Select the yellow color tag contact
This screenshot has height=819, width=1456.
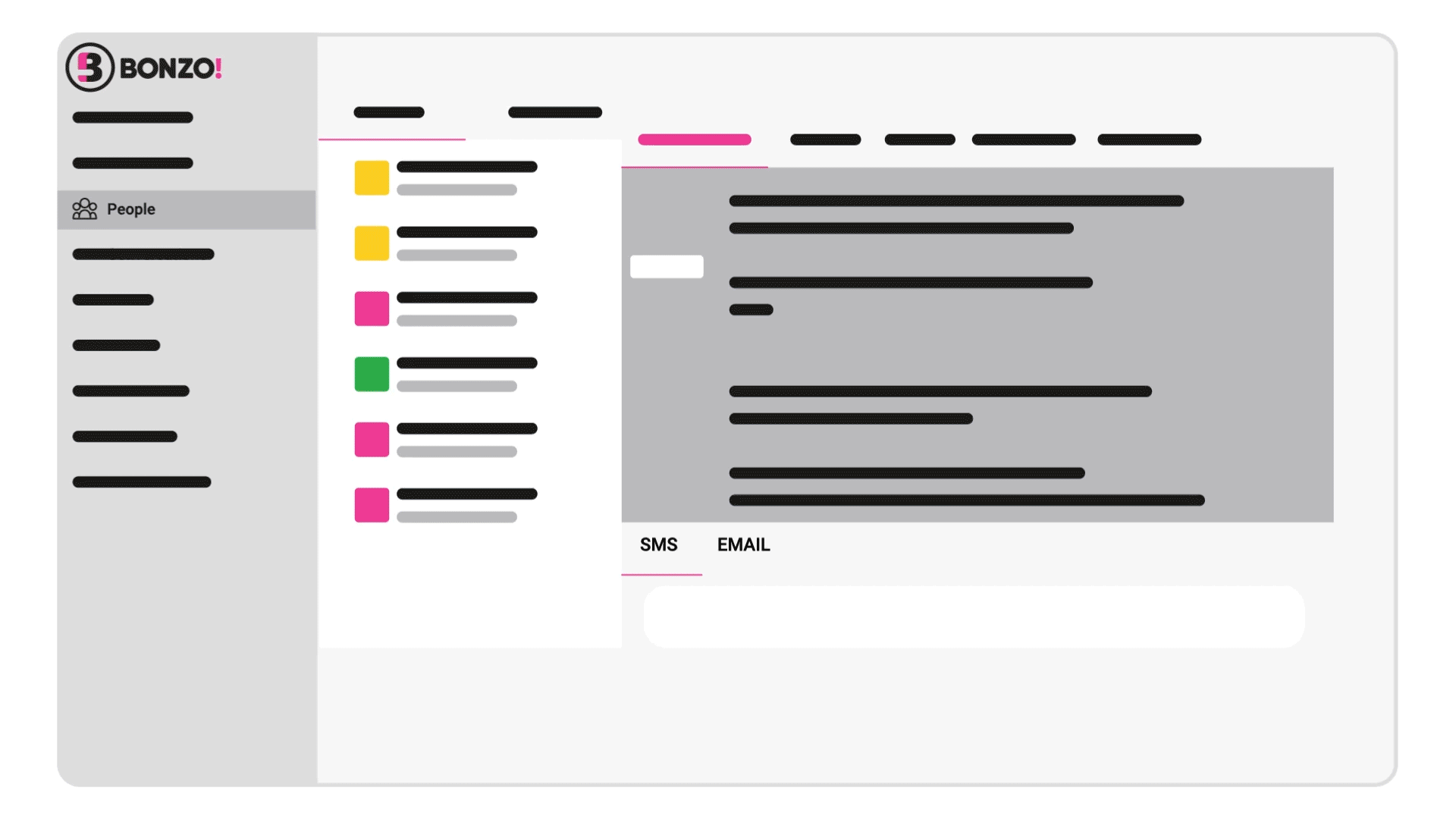pyautogui.click(x=371, y=178)
